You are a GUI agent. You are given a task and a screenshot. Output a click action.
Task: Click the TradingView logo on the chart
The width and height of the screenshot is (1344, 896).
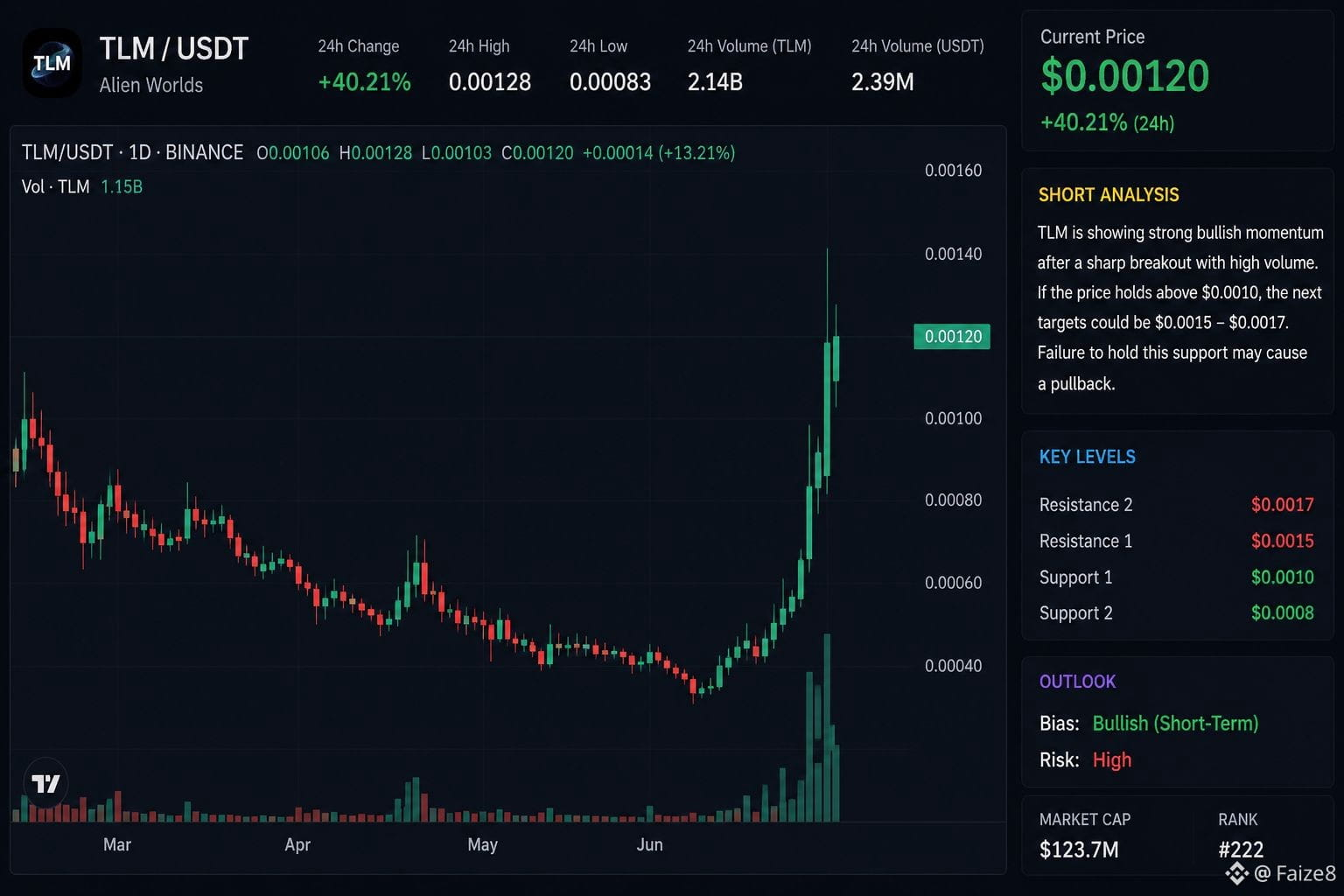coord(45,783)
